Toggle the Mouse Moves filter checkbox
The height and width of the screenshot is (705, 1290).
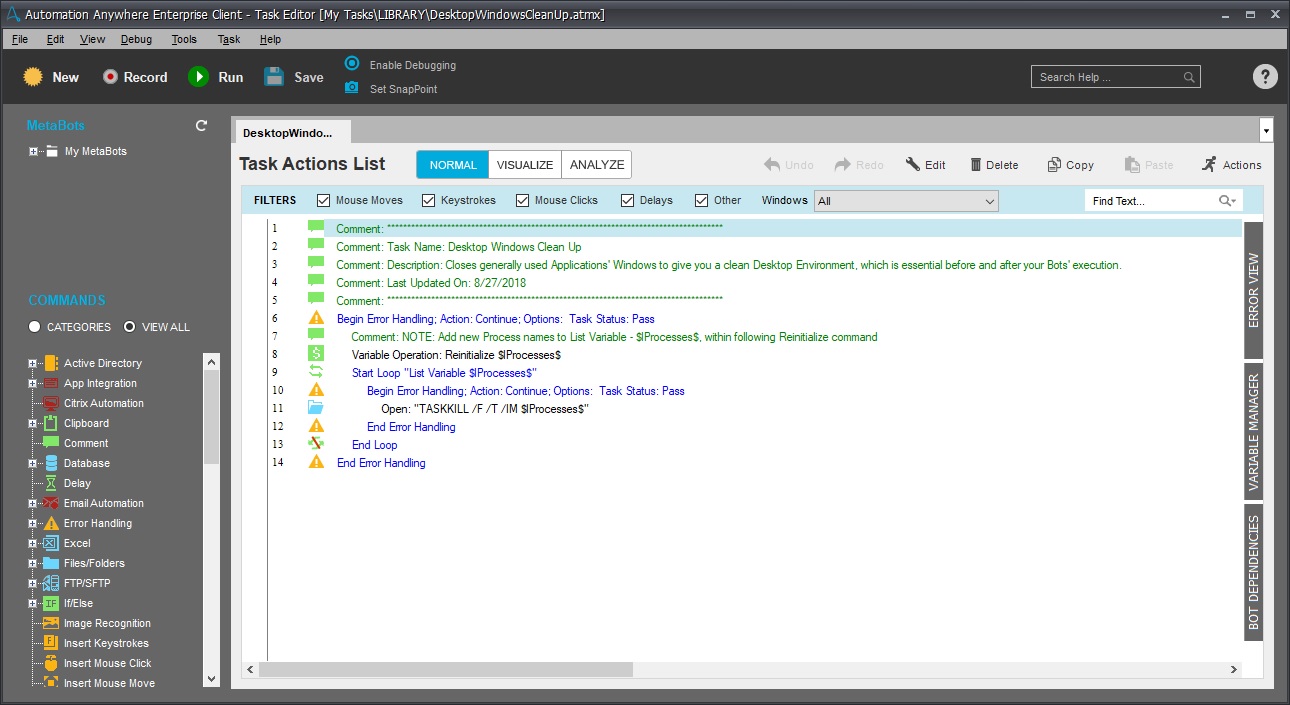click(324, 200)
